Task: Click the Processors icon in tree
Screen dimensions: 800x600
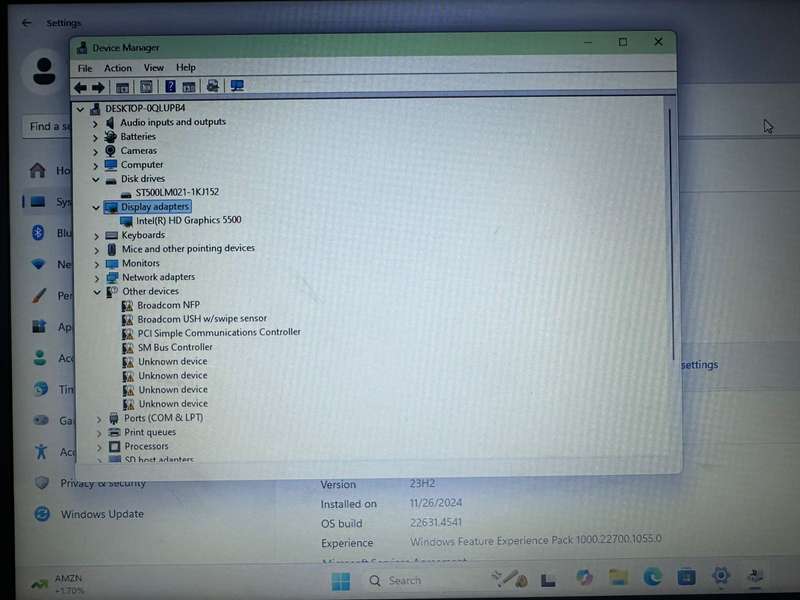Action: point(115,446)
